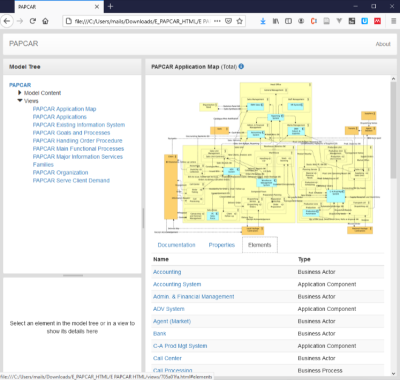Reload the page with the refresh icon

coord(33,21)
